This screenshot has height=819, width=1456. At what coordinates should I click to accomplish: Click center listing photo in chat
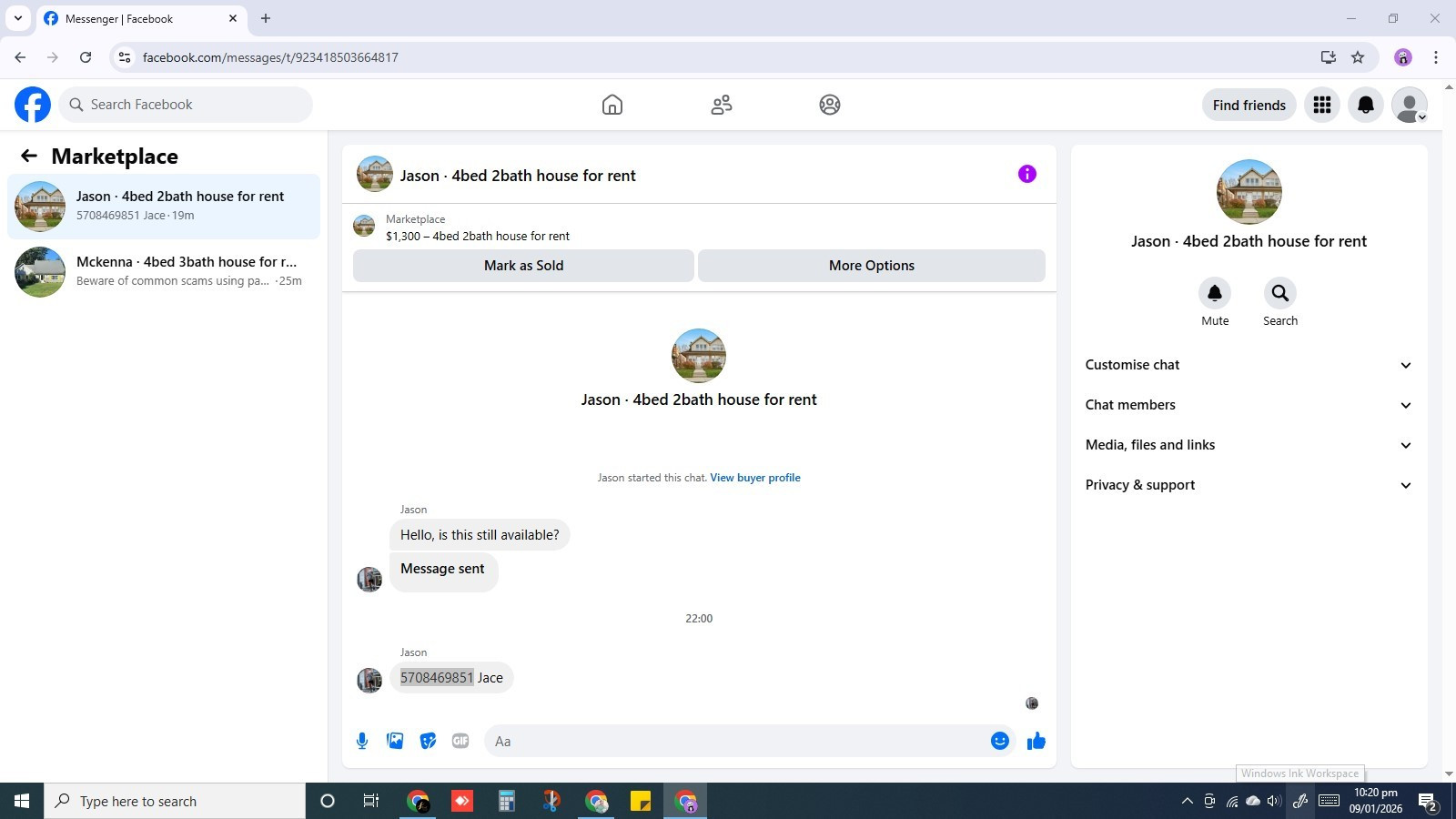699,356
